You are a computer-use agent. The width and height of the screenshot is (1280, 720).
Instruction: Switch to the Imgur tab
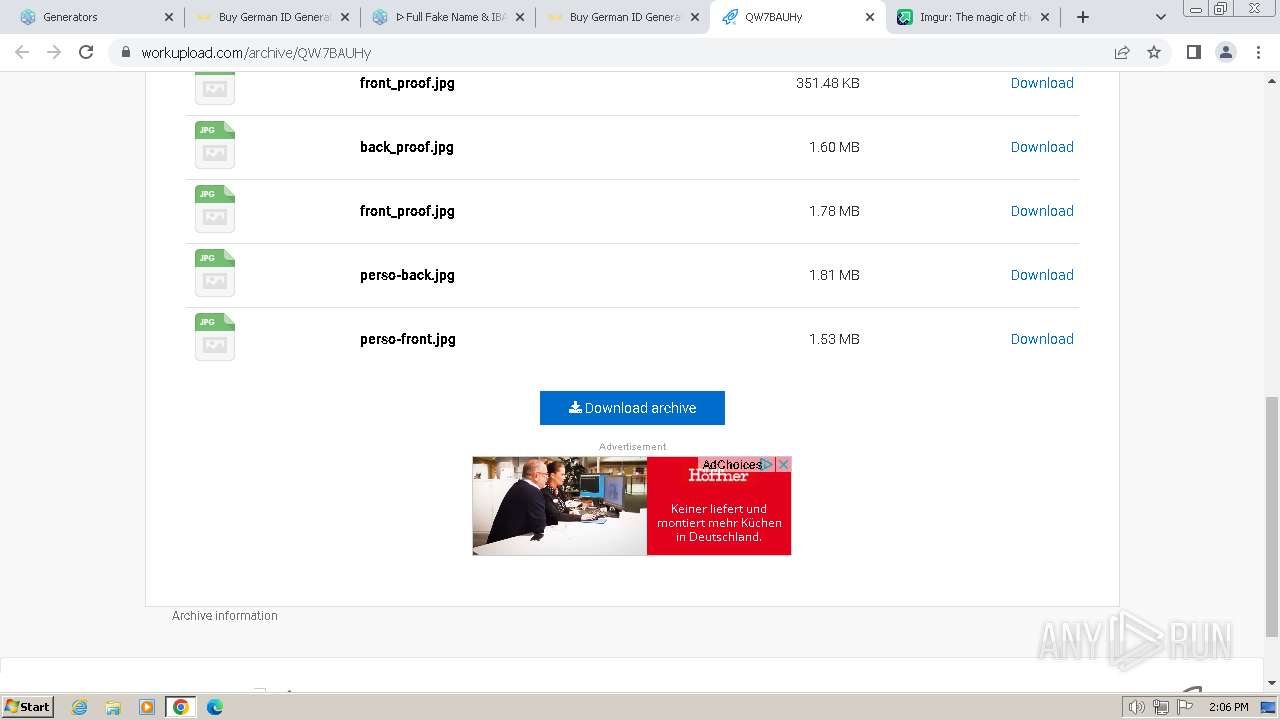pos(972,17)
